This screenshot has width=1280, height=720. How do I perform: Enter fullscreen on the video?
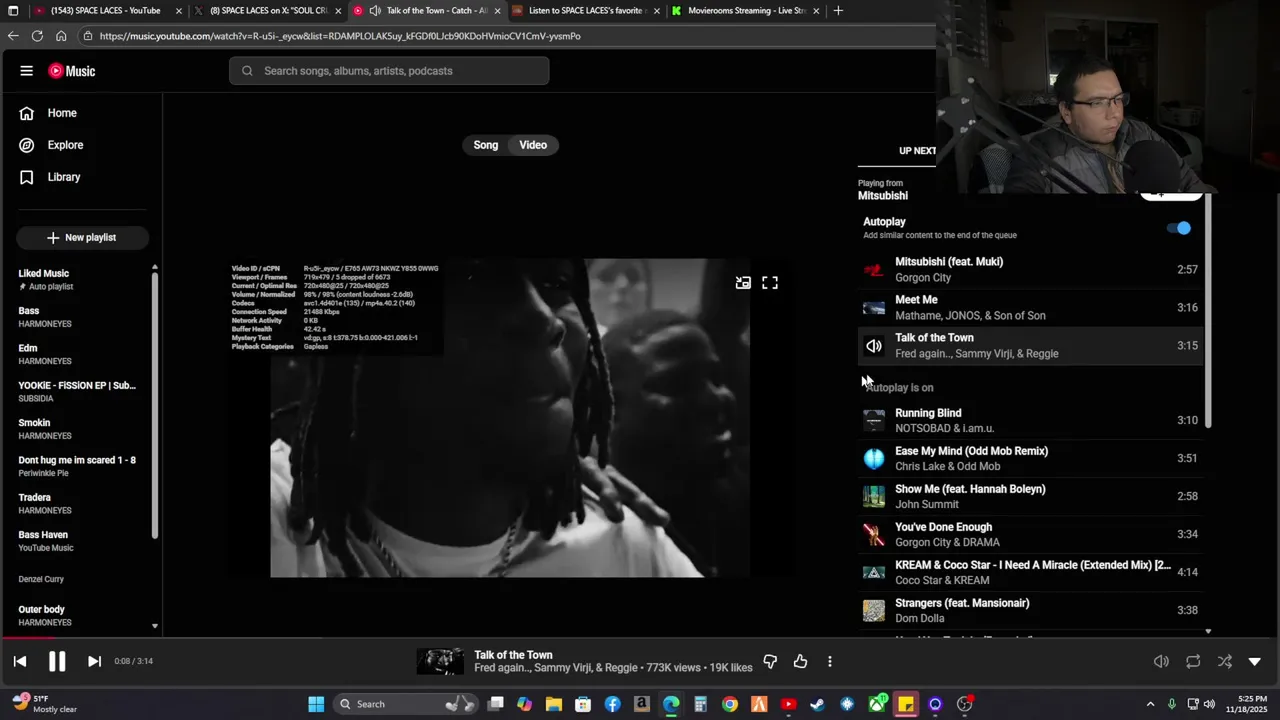coord(770,283)
